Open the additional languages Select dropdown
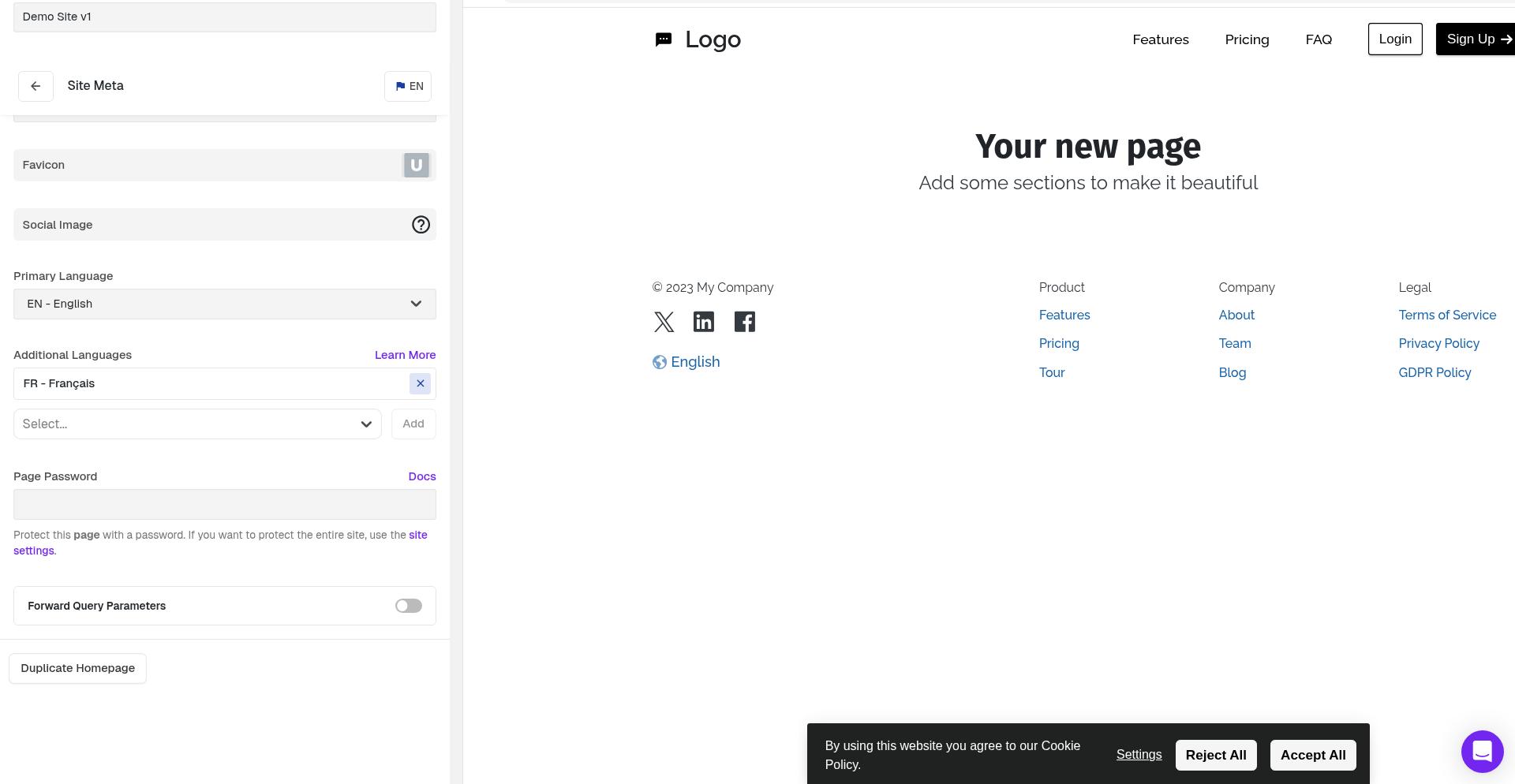 click(x=196, y=424)
